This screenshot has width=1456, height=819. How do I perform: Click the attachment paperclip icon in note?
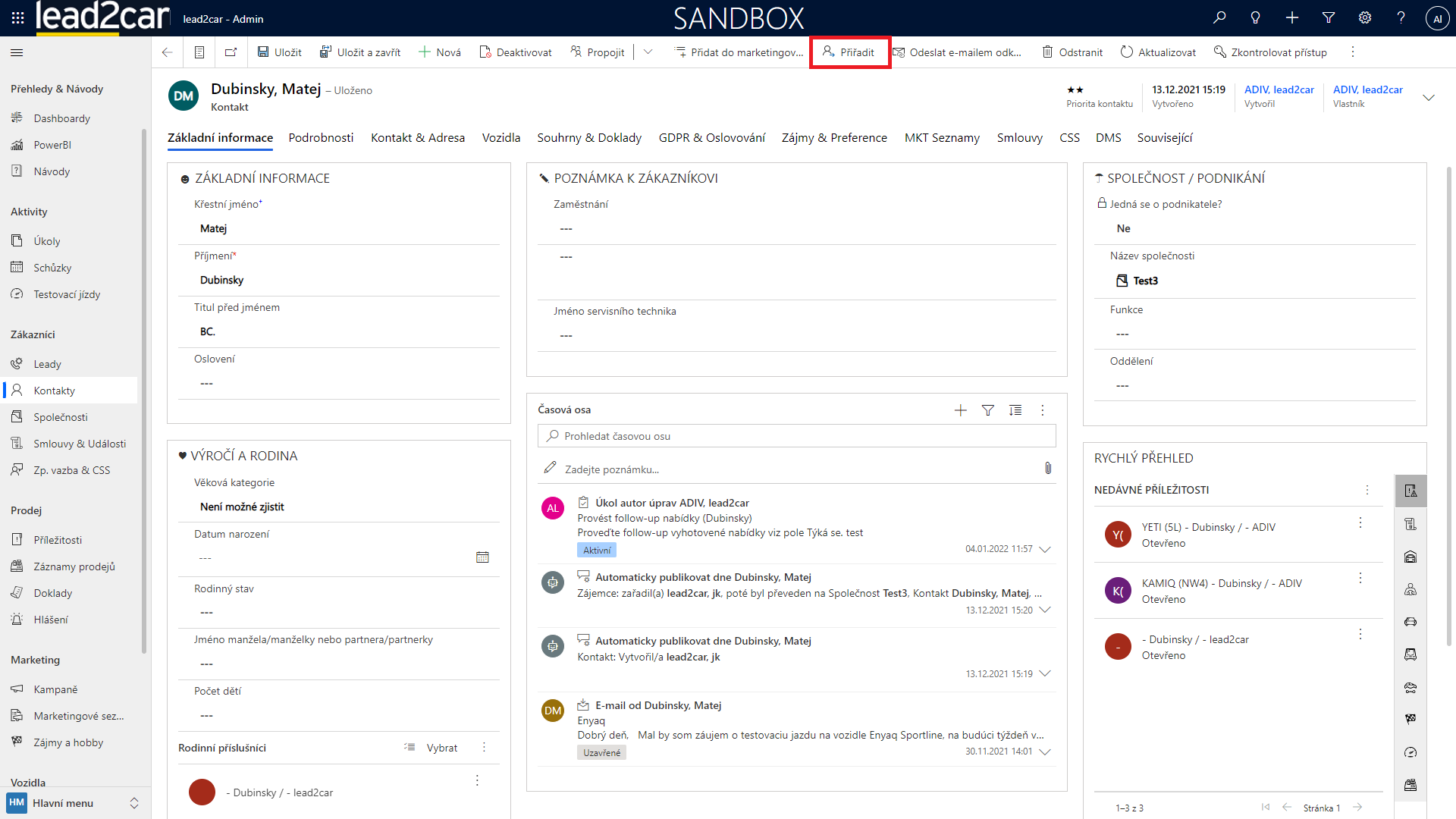click(x=1047, y=469)
